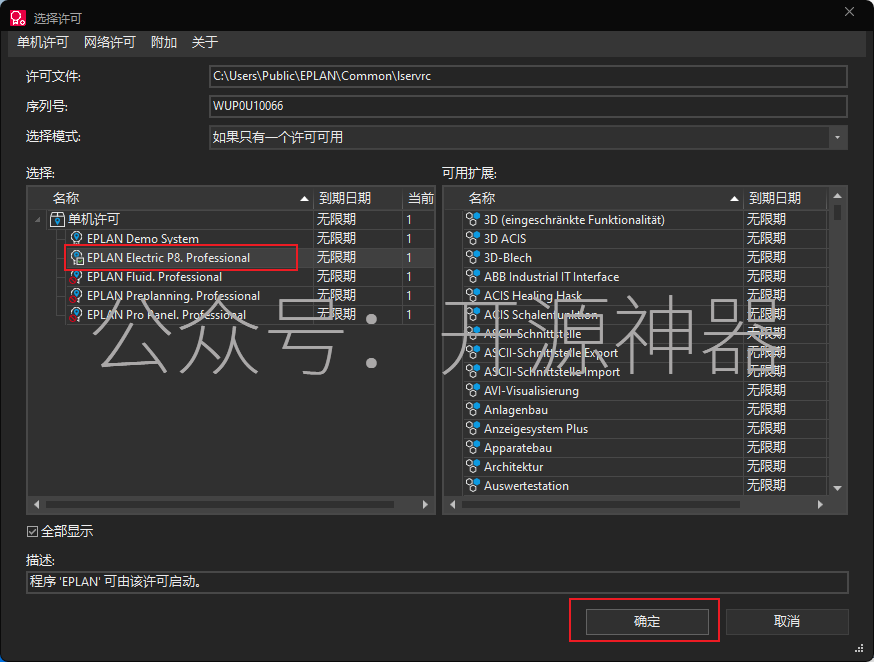Click the 单机许可 padlock folder icon
This screenshot has height=662, width=874.
pos(57,220)
